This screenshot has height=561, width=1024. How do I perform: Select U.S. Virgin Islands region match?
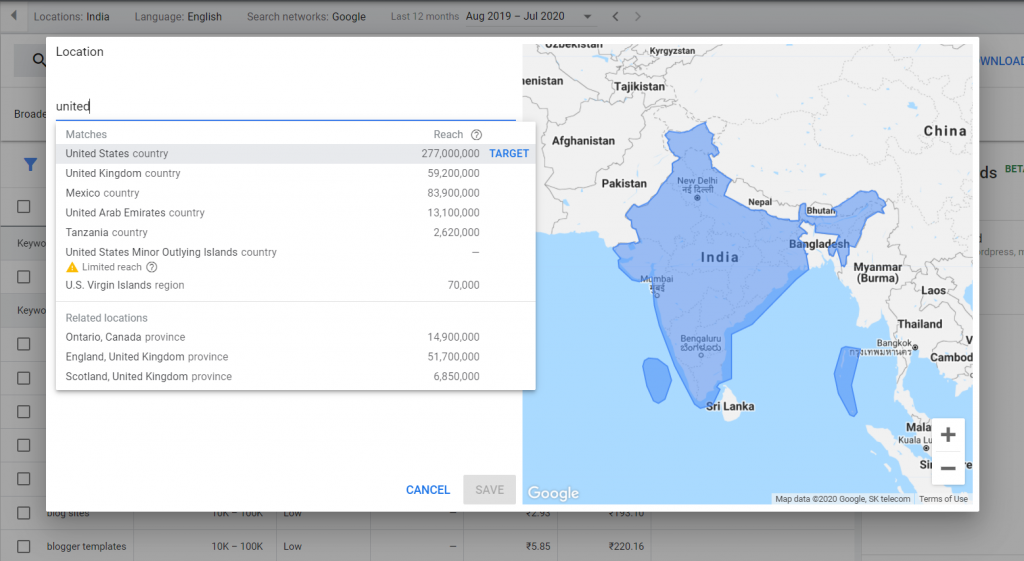pyautogui.click(x=295, y=285)
